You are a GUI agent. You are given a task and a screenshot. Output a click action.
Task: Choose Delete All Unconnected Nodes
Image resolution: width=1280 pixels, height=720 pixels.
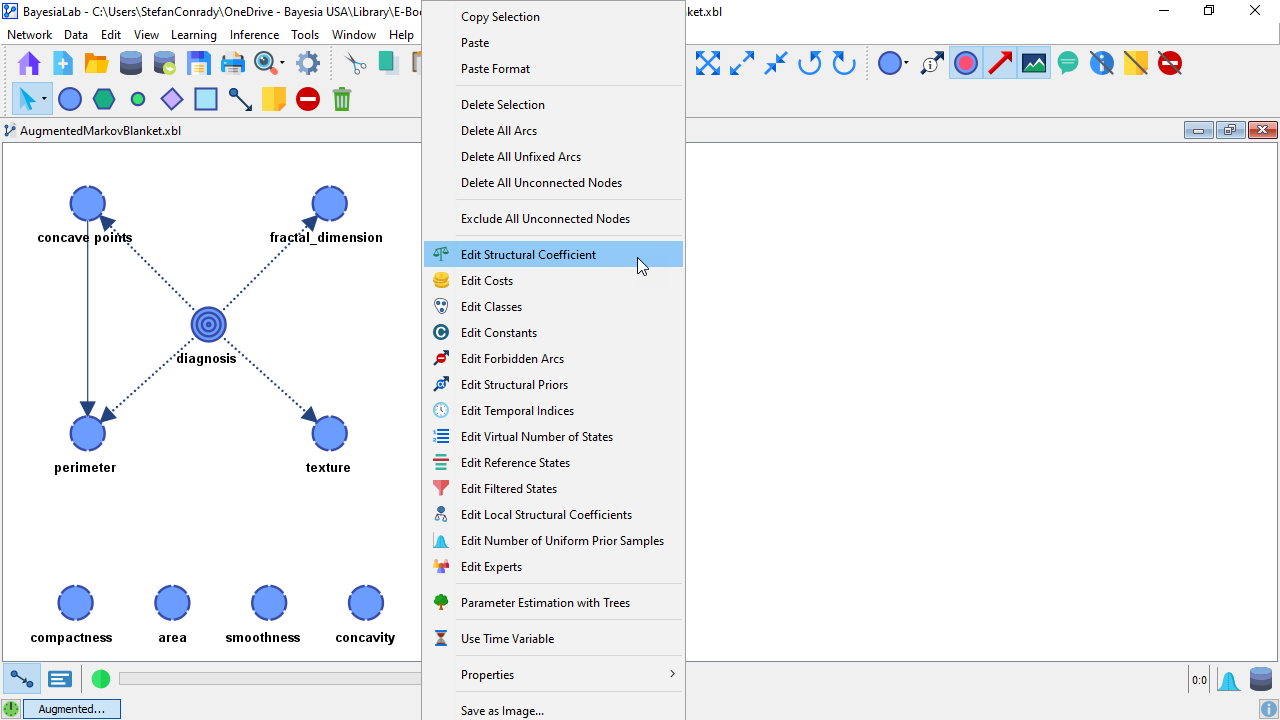tap(541, 183)
